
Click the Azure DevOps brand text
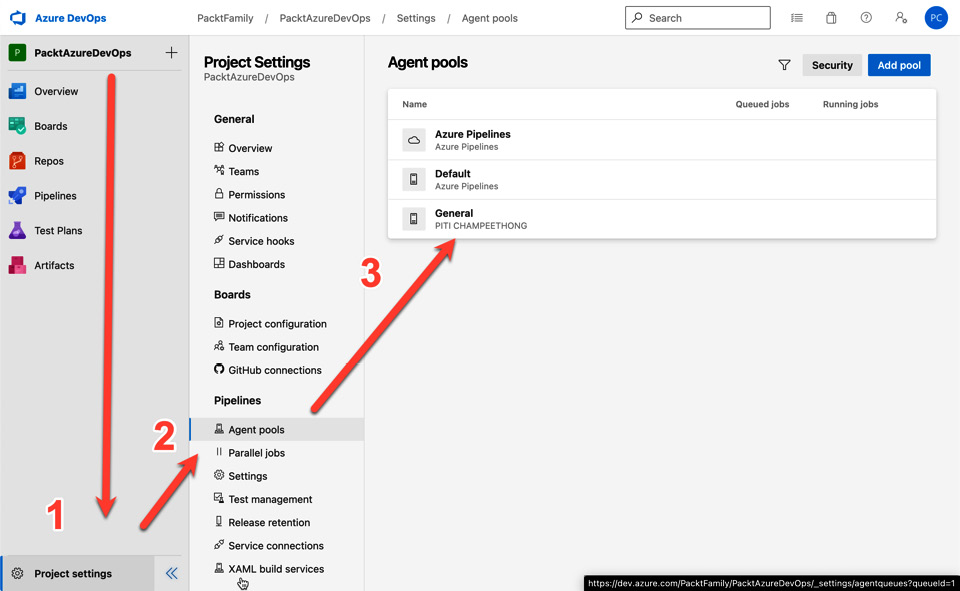pos(70,18)
